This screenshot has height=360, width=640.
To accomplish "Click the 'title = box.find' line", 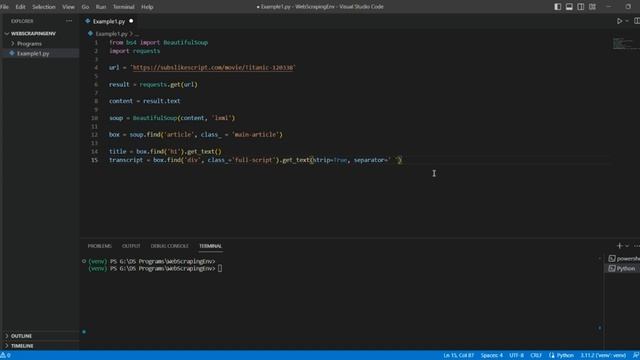I will 165,151.
